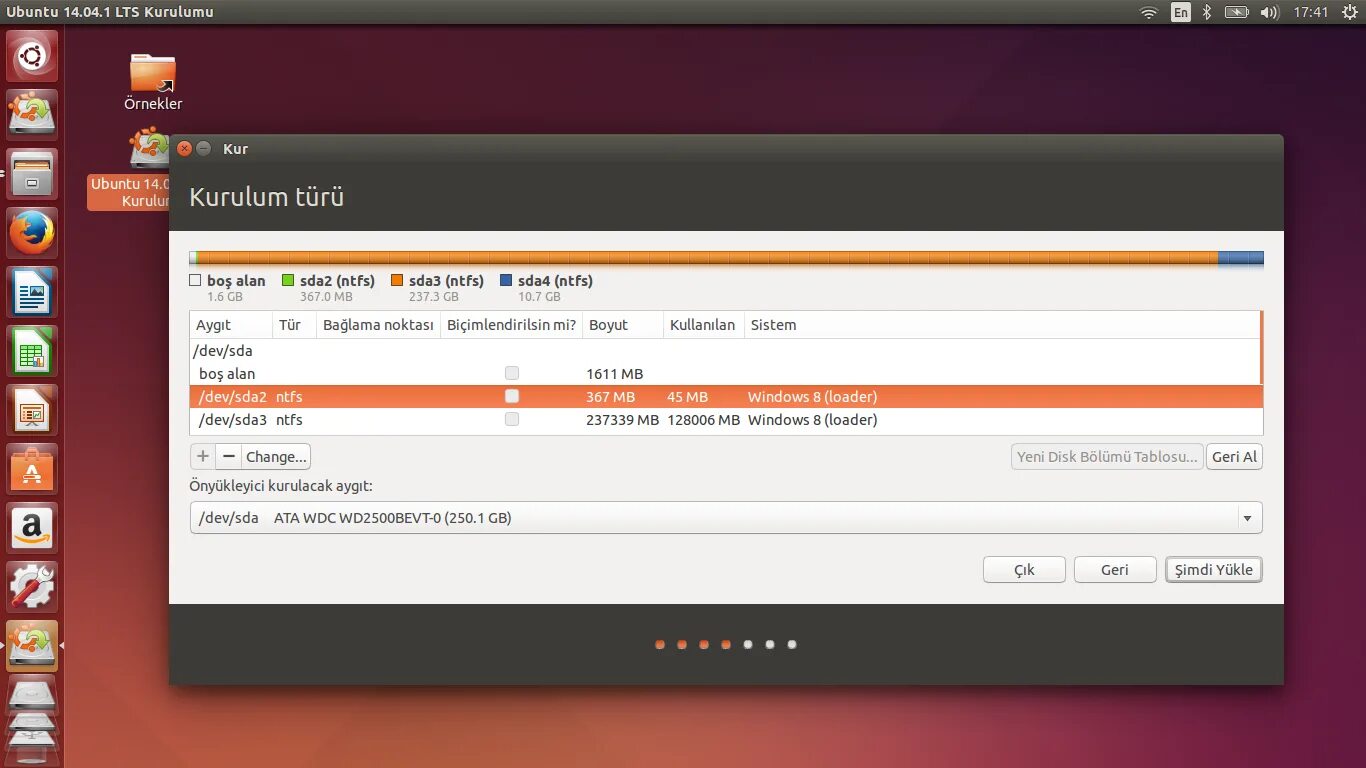The image size is (1366, 768).
Task: Open the Amazon launcher icon
Action: (x=32, y=528)
